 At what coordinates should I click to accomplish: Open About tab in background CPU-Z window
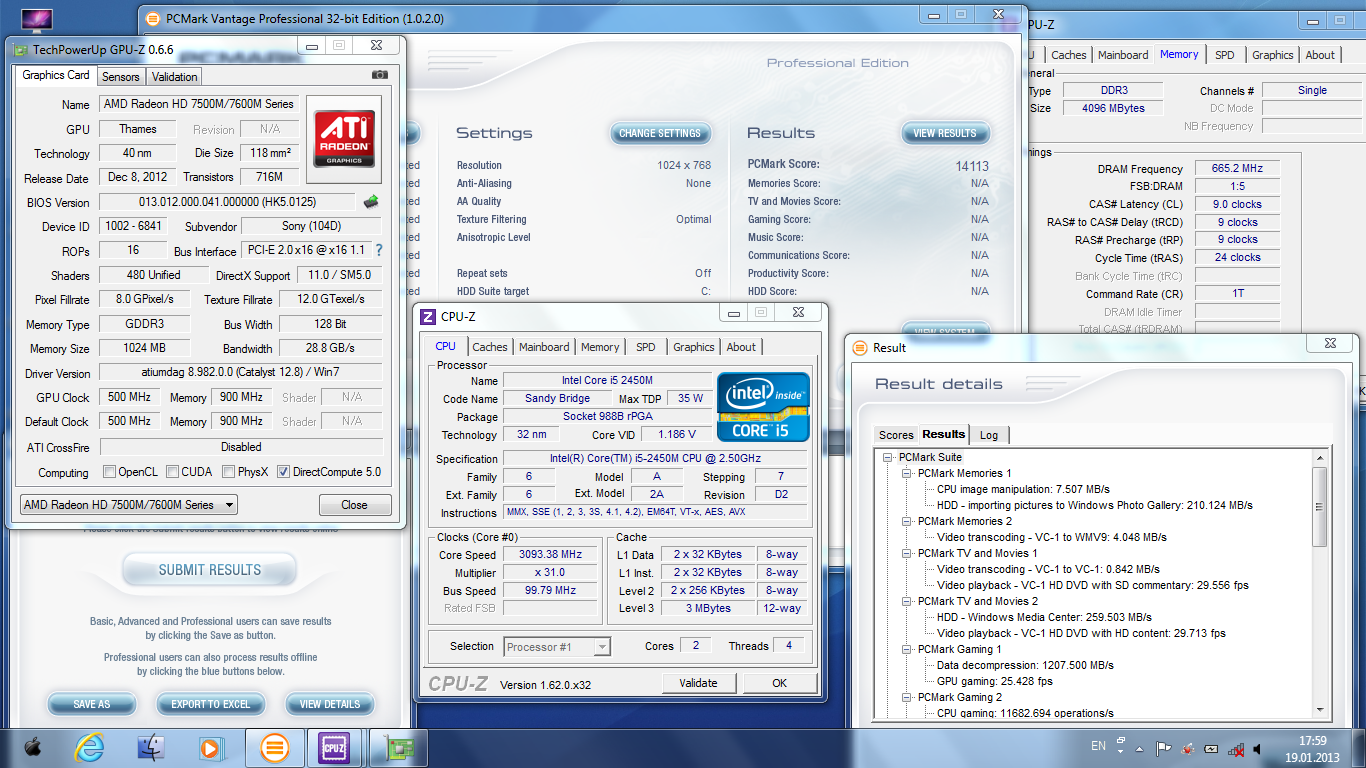[x=1320, y=55]
